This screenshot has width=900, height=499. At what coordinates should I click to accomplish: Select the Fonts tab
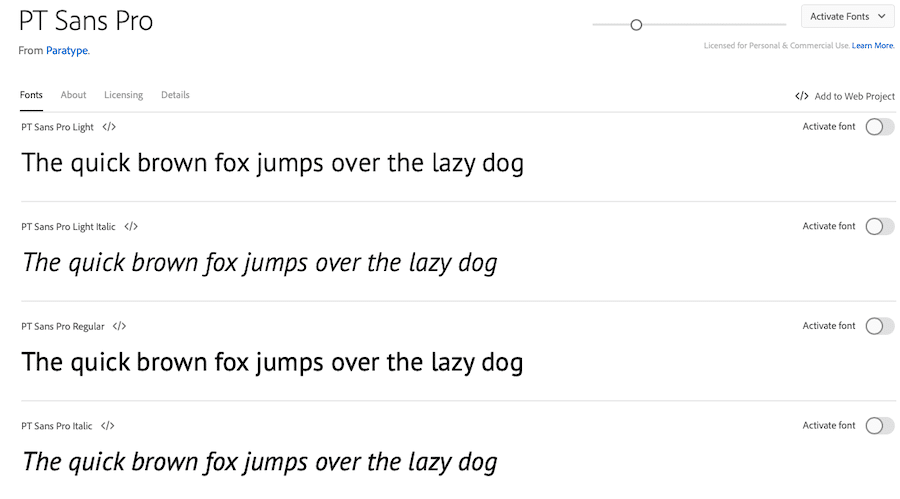tap(31, 95)
